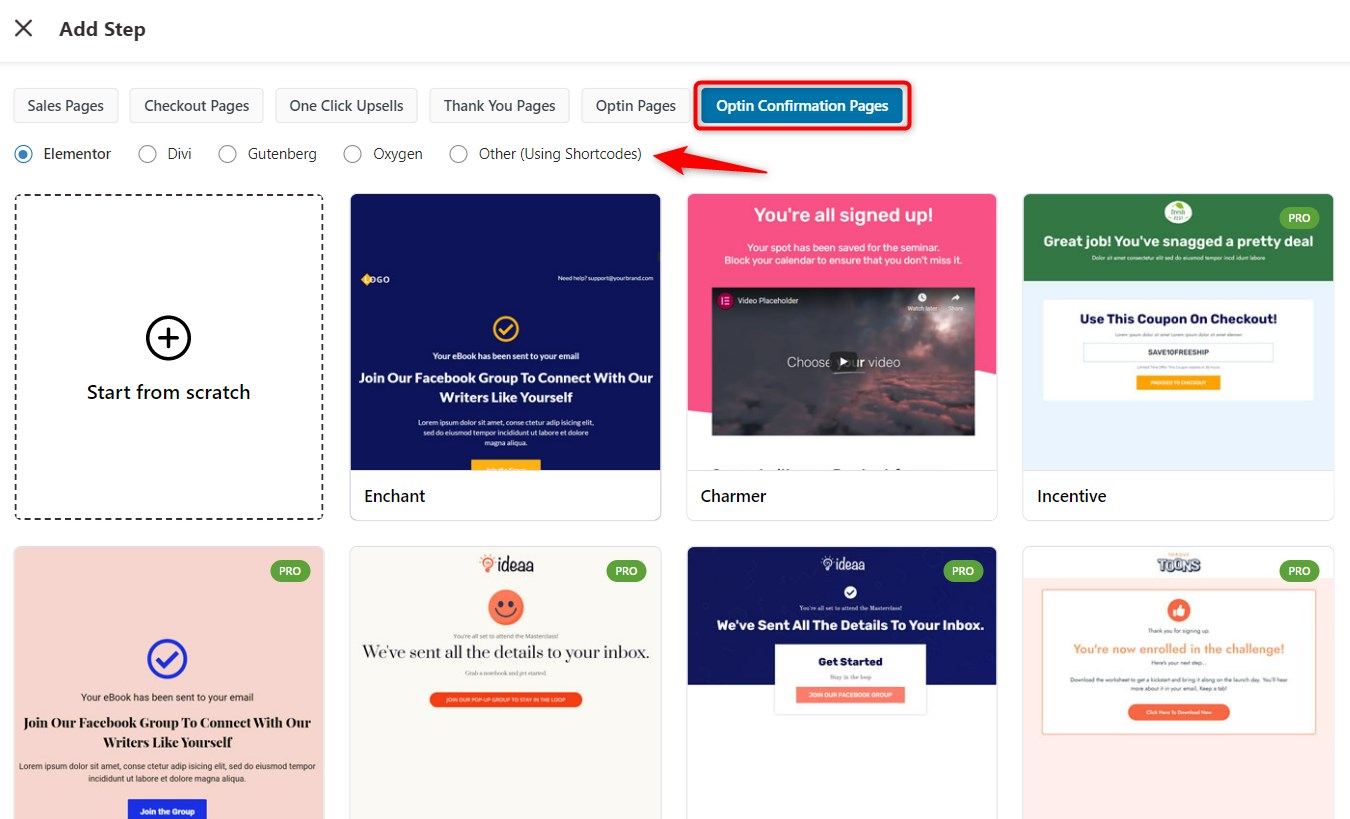Image resolution: width=1350 pixels, height=819 pixels.
Task: Click the PRO badge on Incentive template
Action: (x=1299, y=217)
